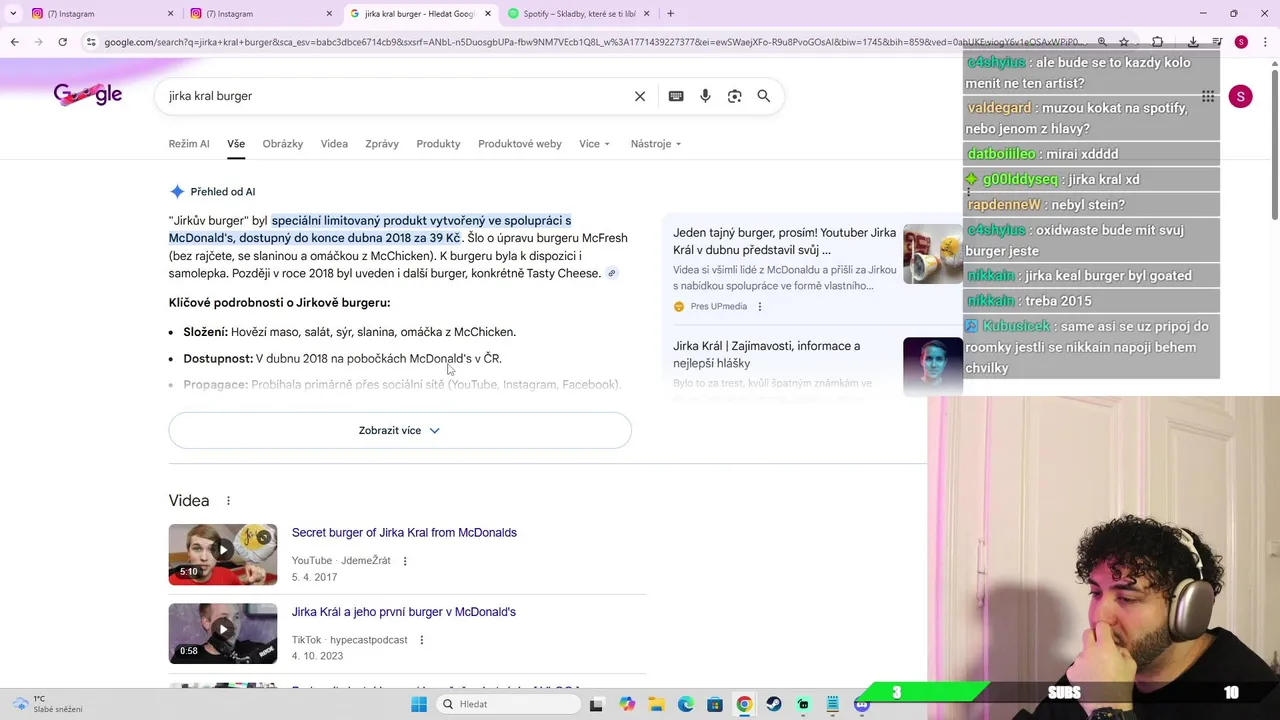This screenshot has height=720, width=1280.
Task: Open the Nástroje tools dropdown
Action: click(x=656, y=144)
